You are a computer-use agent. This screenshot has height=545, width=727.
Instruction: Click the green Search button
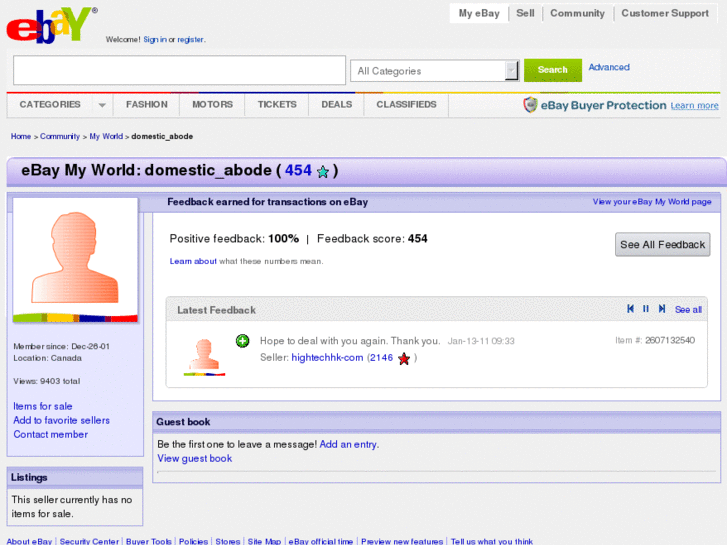pyautogui.click(x=553, y=70)
